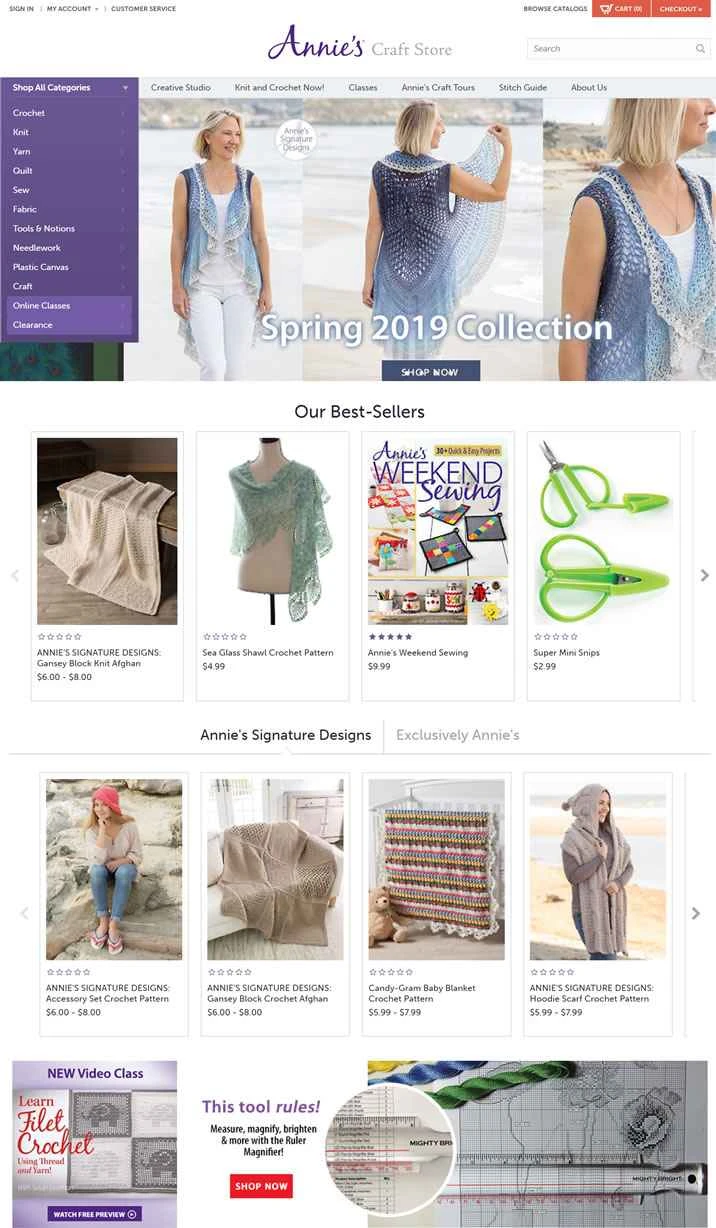
Task: Click the Checkout button
Action: pyautogui.click(x=681, y=9)
